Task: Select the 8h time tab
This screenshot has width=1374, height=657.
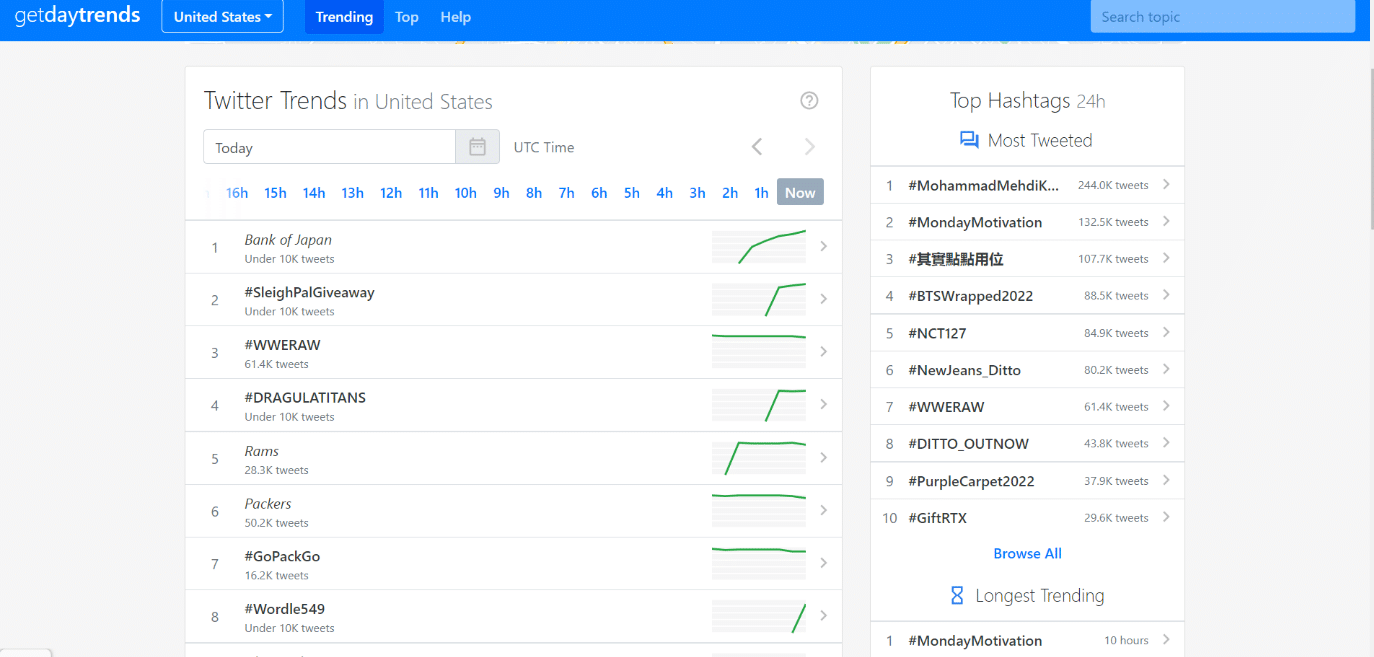Action: click(x=534, y=193)
